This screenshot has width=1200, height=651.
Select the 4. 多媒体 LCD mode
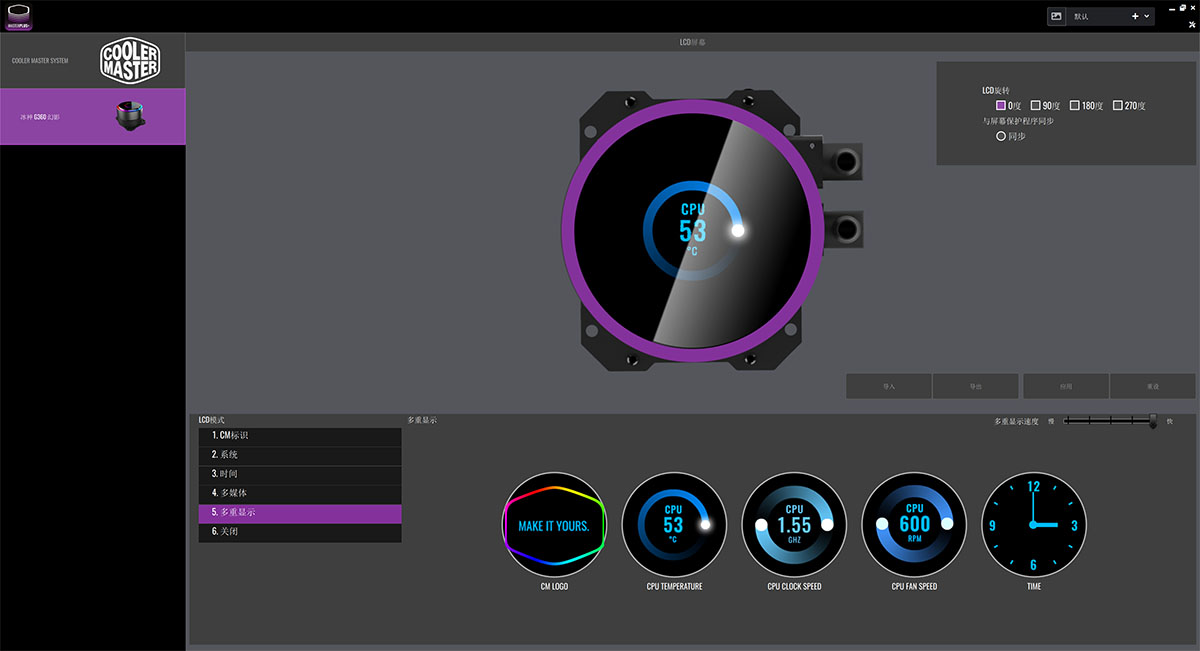click(x=300, y=493)
